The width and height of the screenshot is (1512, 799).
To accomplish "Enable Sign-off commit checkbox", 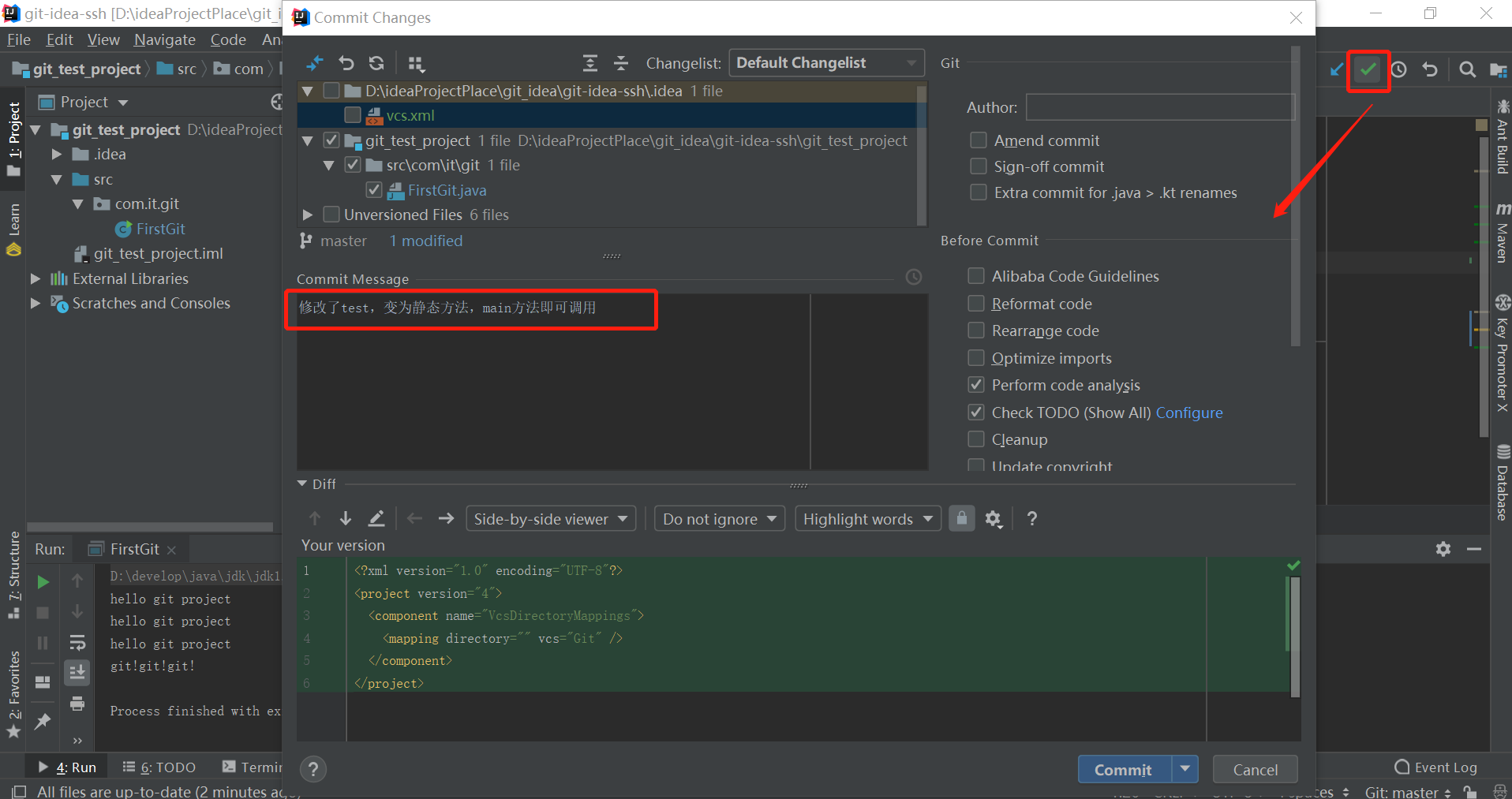I will click(979, 166).
